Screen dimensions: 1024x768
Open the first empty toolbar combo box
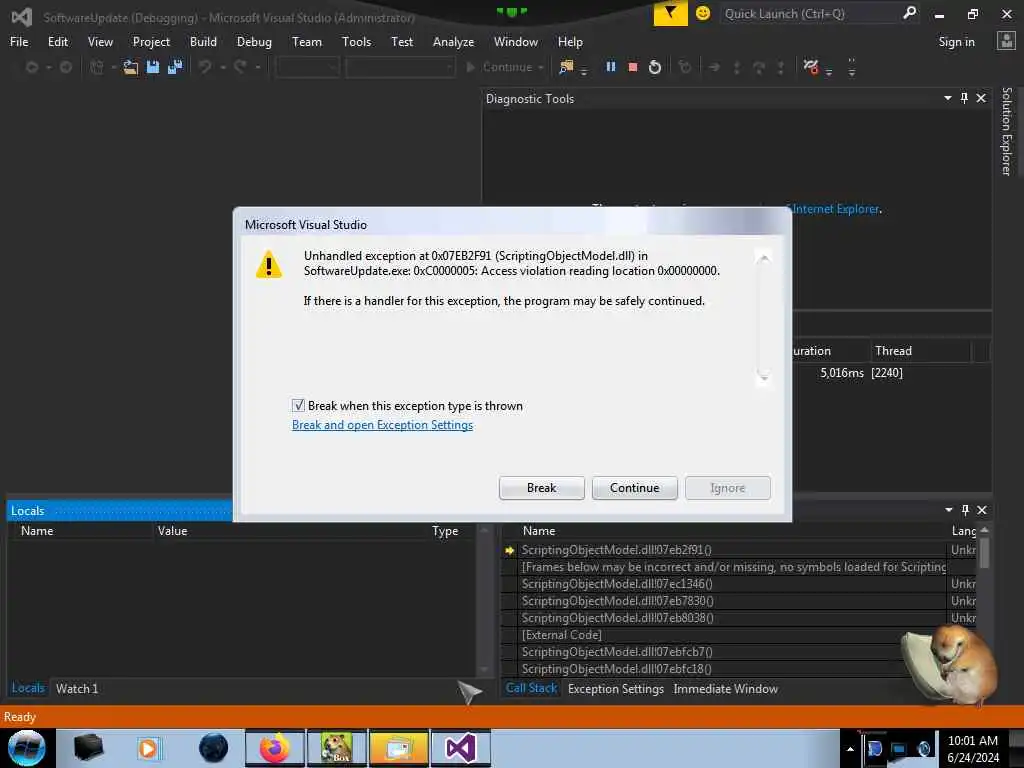coord(307,67)
